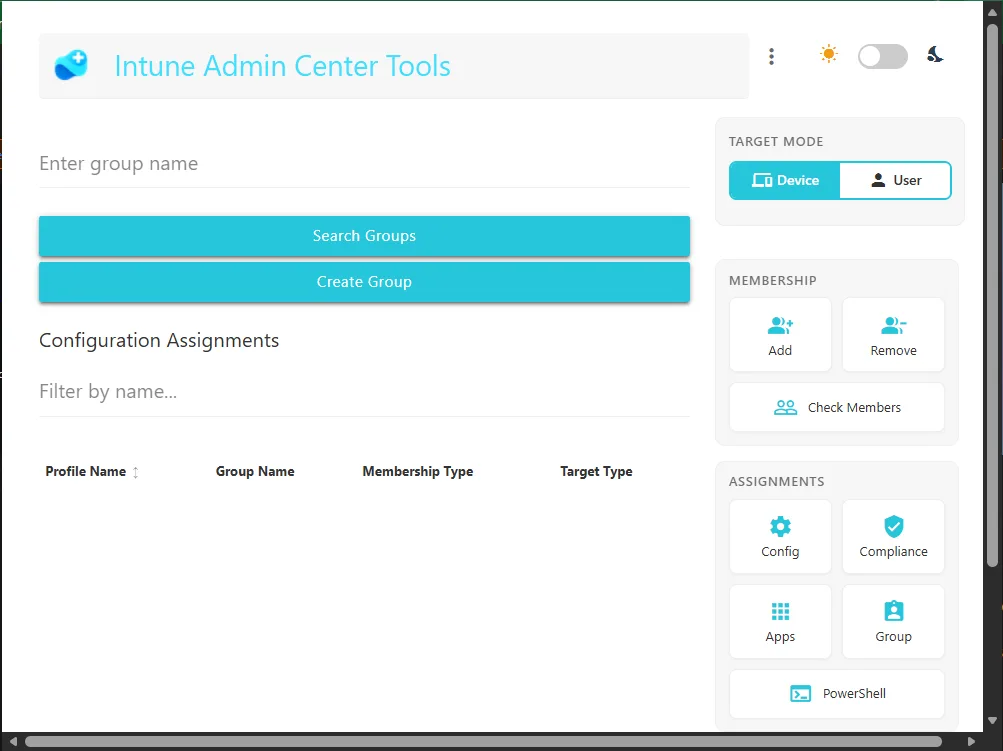The height and width of the screenshot is (751, 1003).
Task: Focus the Enter group name field
Action: coord(364,164)
